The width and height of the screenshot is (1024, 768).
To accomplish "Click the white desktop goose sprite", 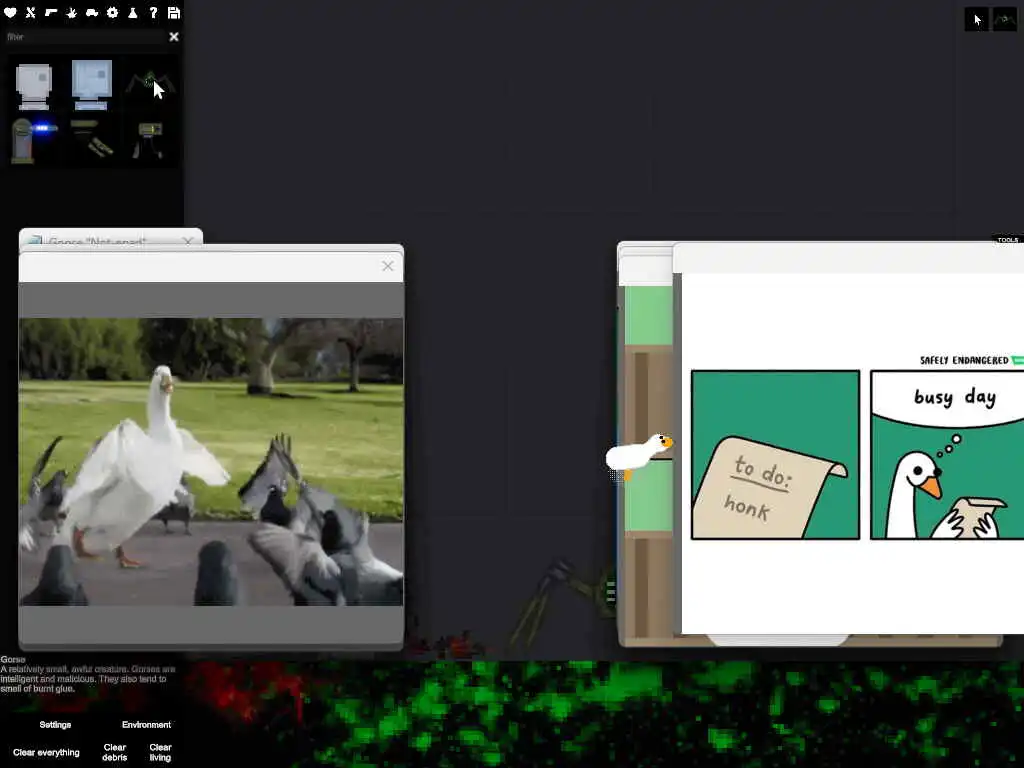I will click(x=638, y=455).
